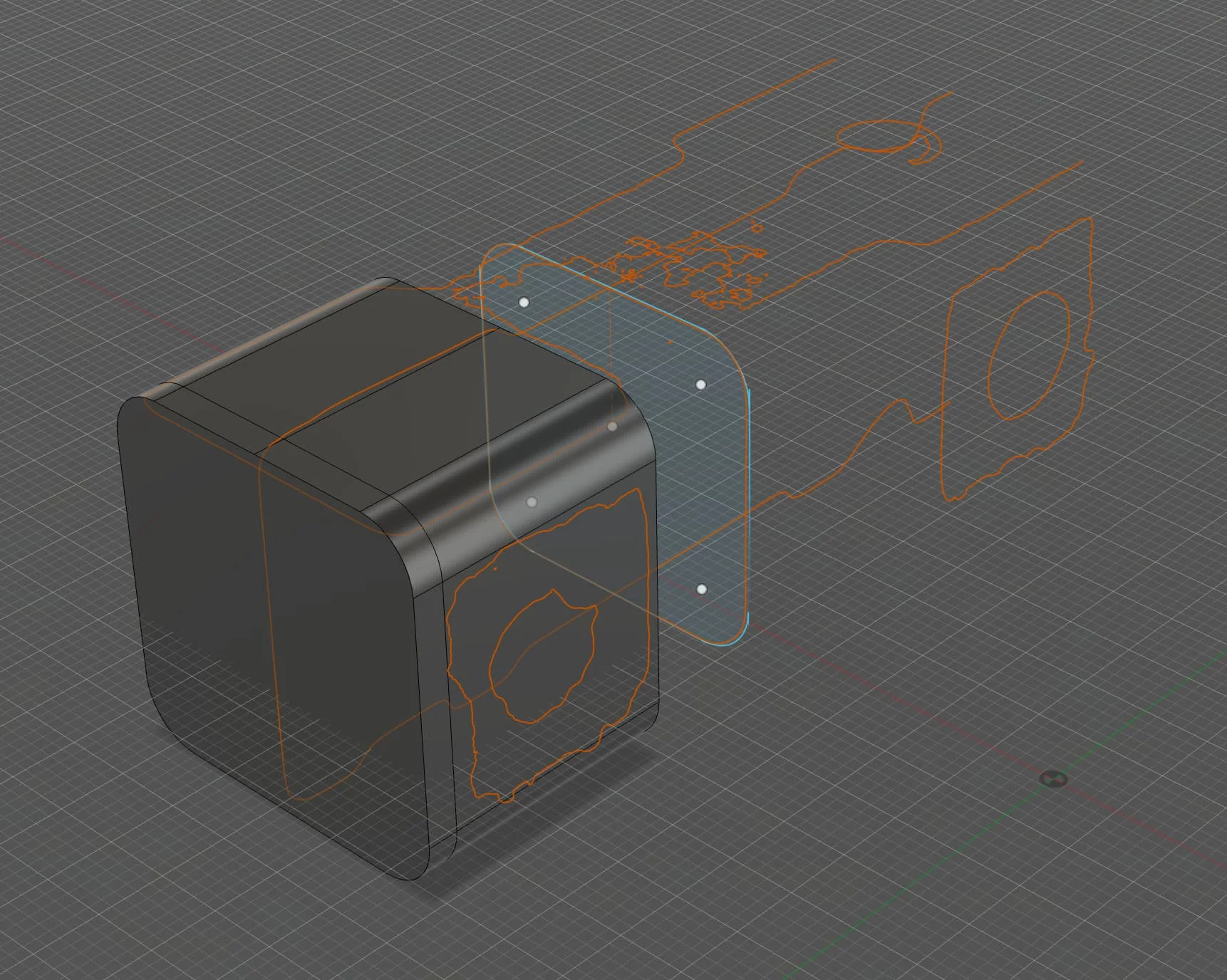Click the orange rough square outline at far right
The width and height of the screenshot is (1227, 980).
(1018, 360)
